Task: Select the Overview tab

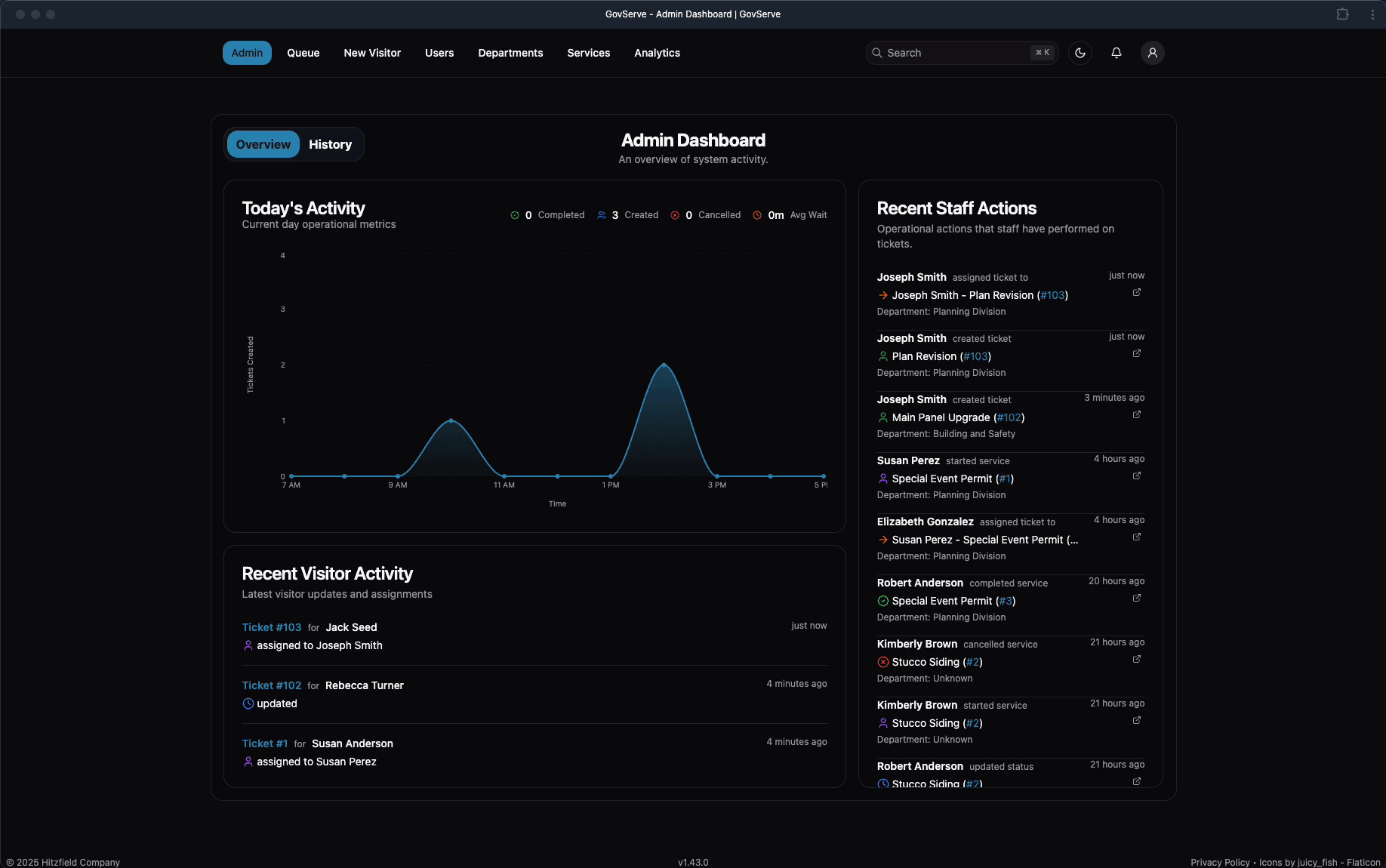Action: coord(263,144)
